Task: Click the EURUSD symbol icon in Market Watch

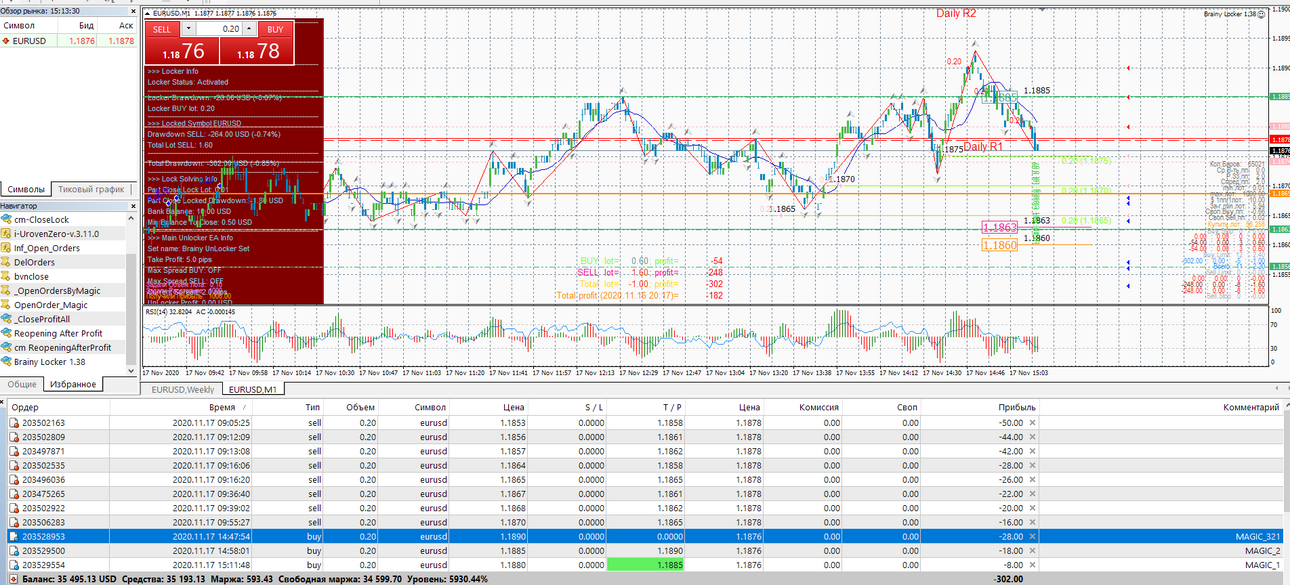Action: tap(6, 41)
